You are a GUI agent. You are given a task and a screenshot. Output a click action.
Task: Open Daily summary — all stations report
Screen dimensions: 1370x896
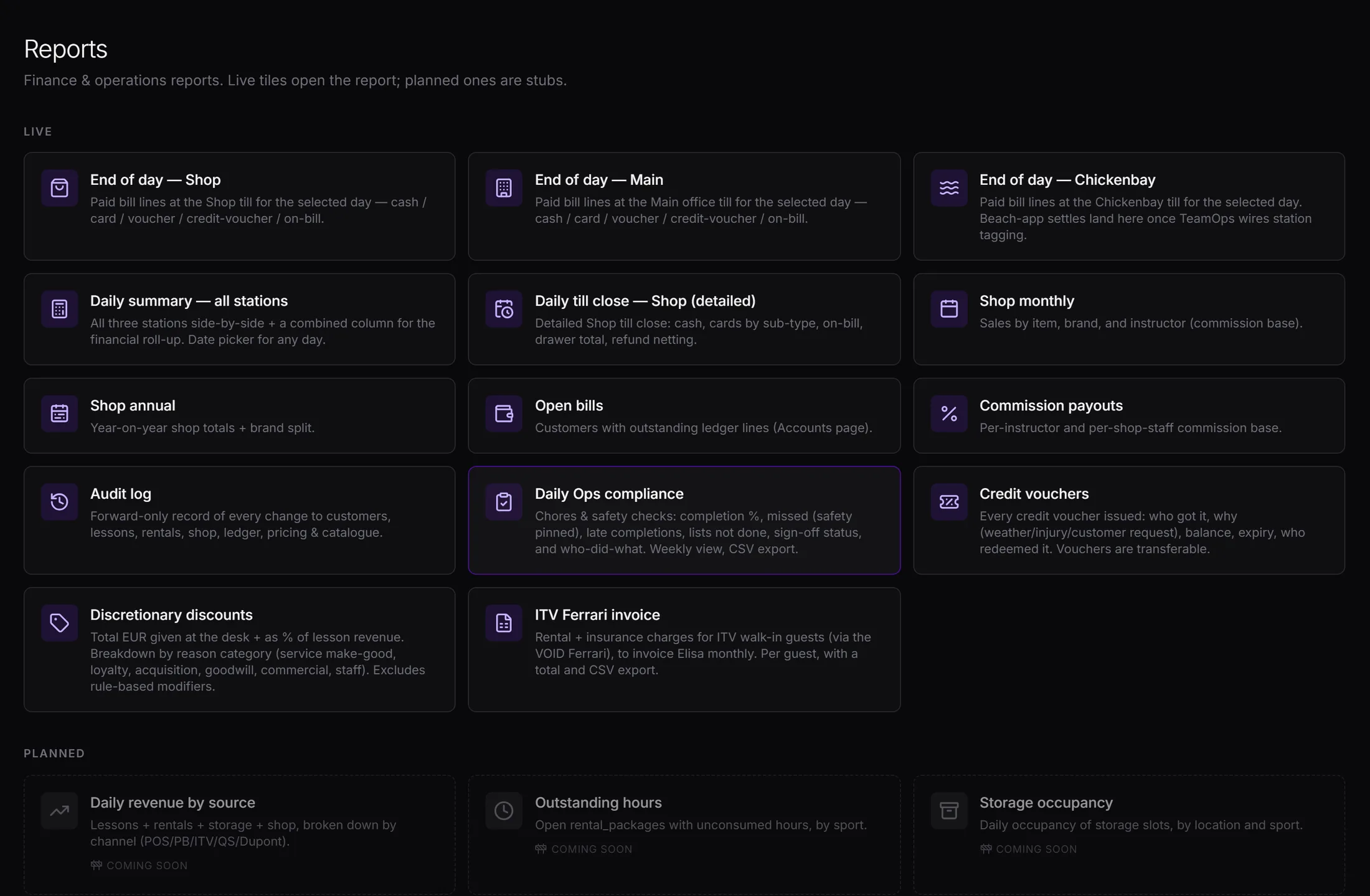[239, 319]
